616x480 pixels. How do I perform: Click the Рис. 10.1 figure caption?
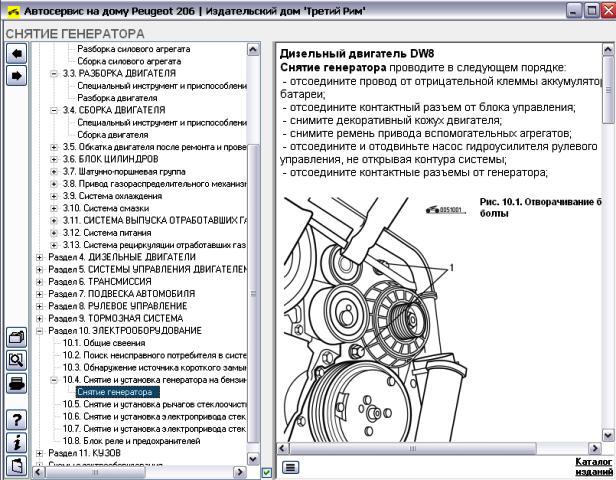[541, 207]
